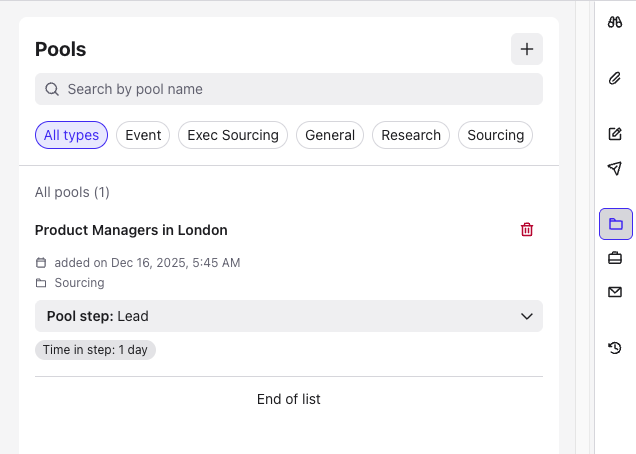Click the add pool plus button
636x454 pixels.
pos(527,49)
